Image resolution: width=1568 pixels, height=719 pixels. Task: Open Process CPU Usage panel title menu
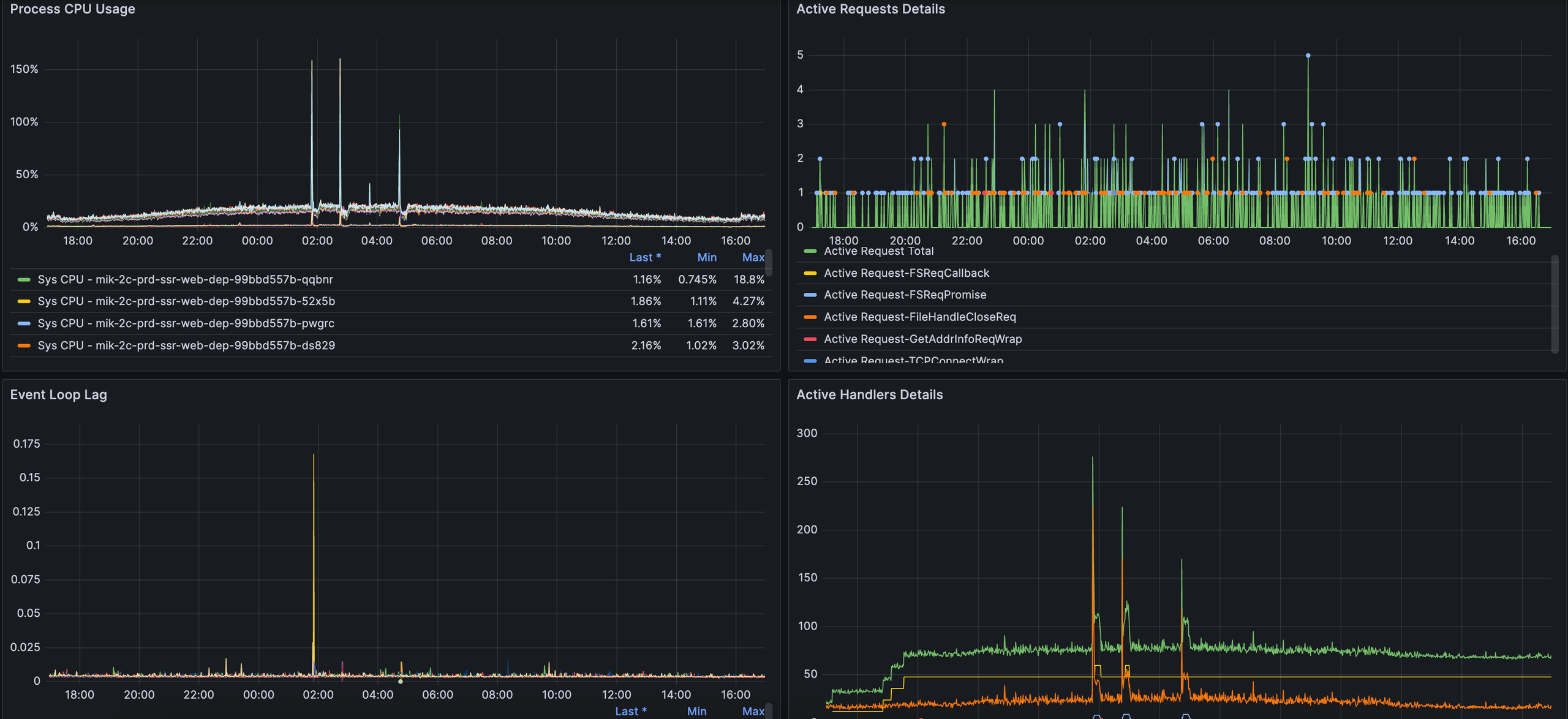tap(72, 9)
